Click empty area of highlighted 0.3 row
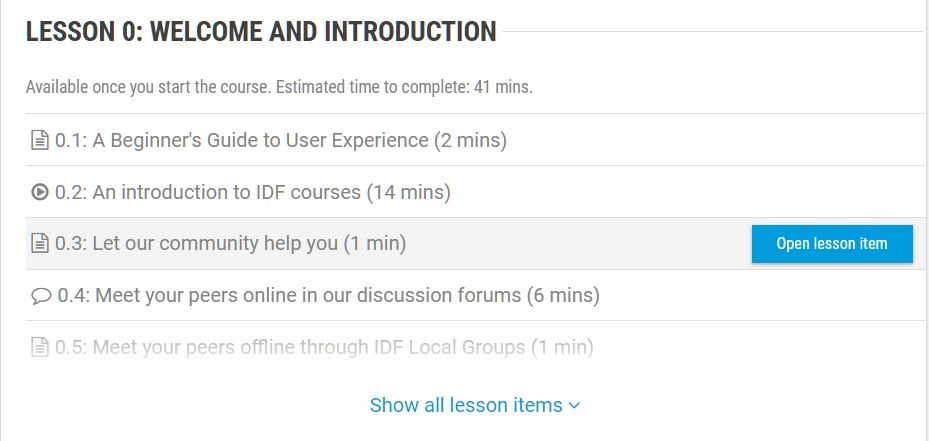This screenshot has width=929, height=441. [x=578, y=244]
